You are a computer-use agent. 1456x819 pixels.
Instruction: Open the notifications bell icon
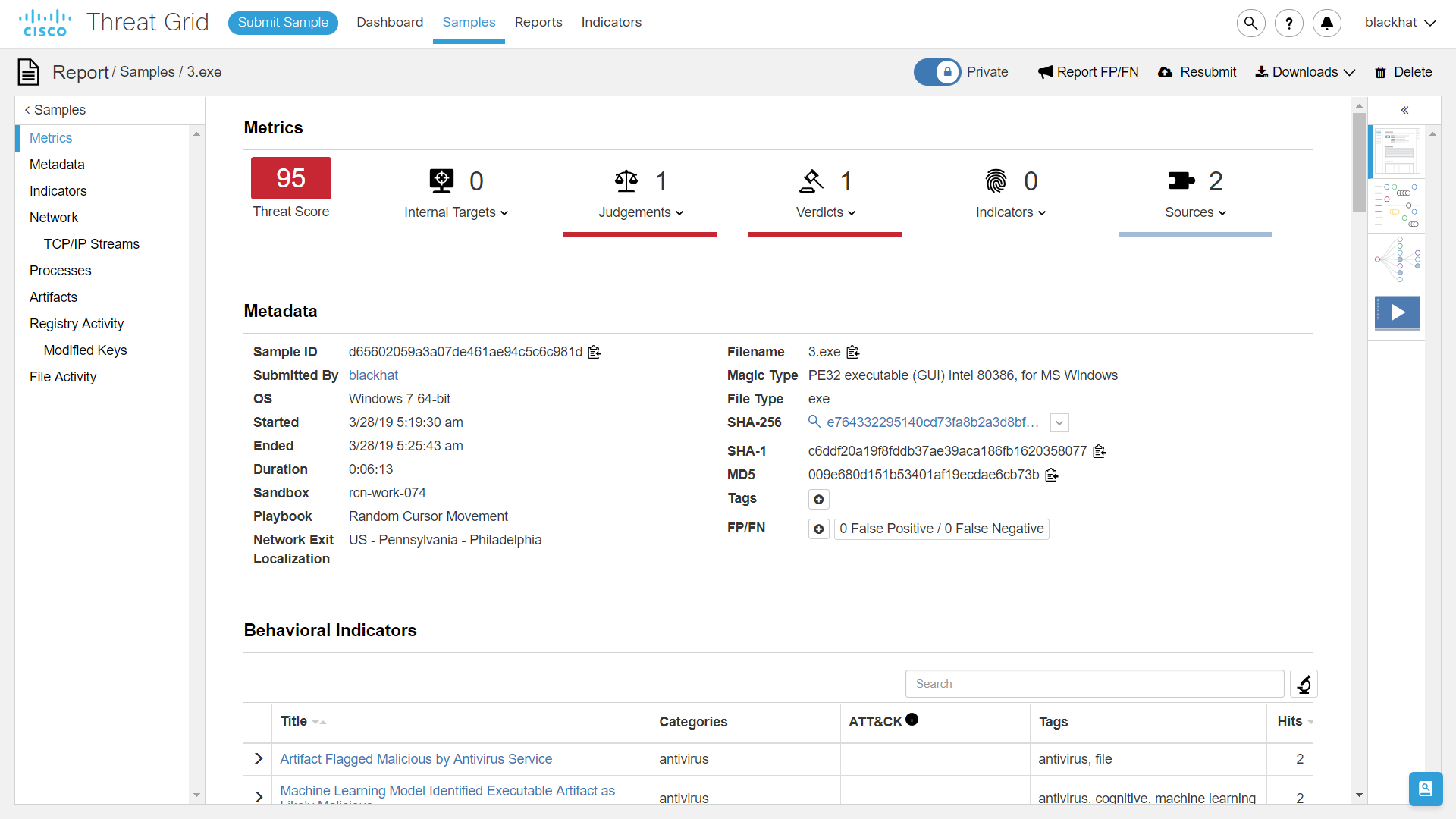[1326, 23]
